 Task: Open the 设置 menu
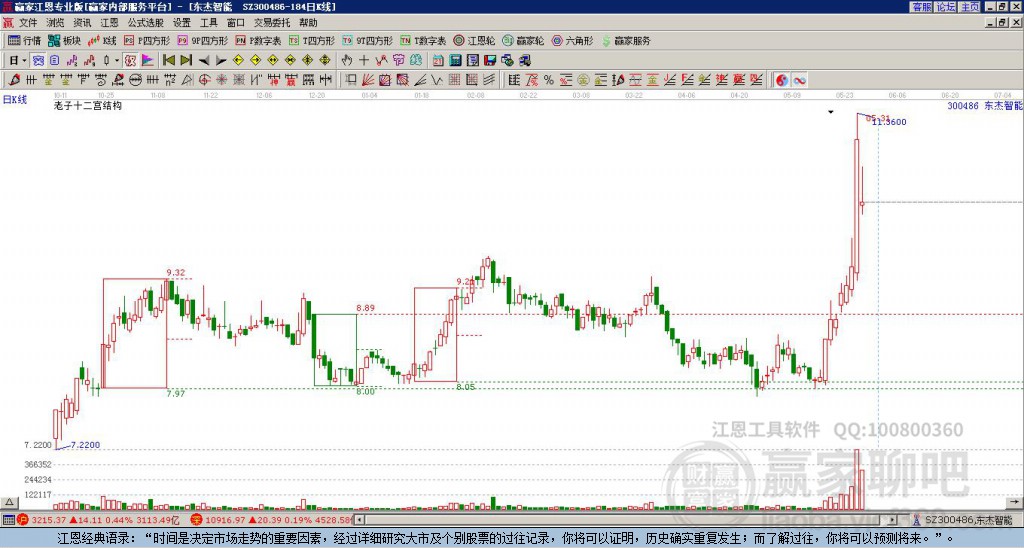(182, 23)
